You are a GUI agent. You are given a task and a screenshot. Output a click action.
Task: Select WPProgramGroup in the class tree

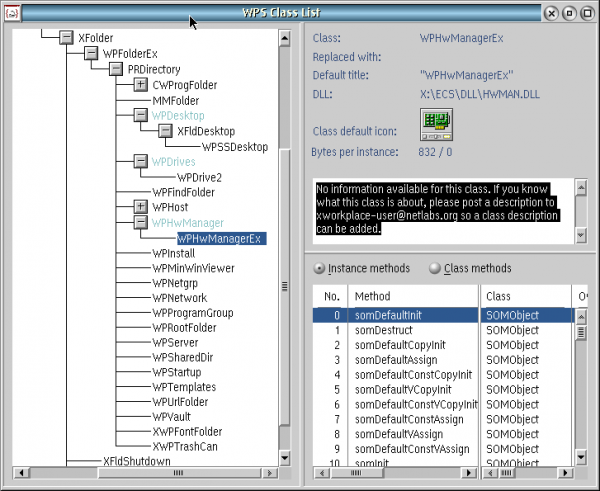coord(193,312)
